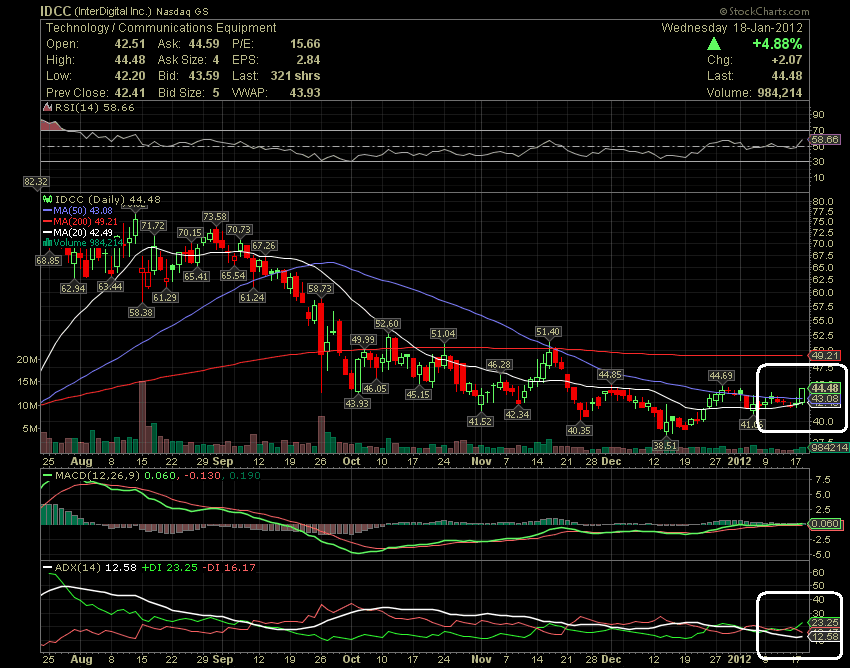850x668 pixels.
Task: Click the P/E value 15.66
Action: (305, 44)
